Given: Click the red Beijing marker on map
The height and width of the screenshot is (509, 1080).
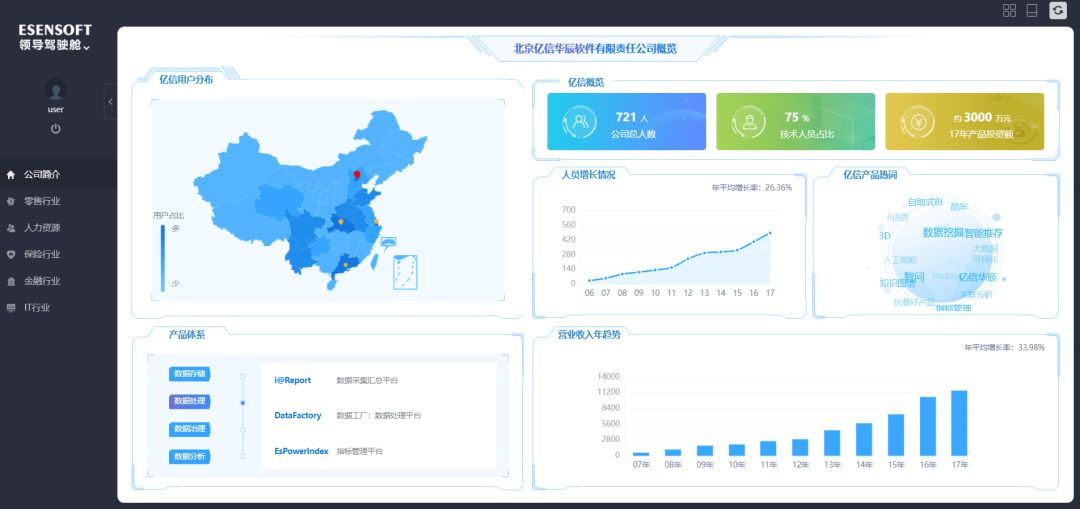Looking at the screenshot, I should click(x=357, y=174).
